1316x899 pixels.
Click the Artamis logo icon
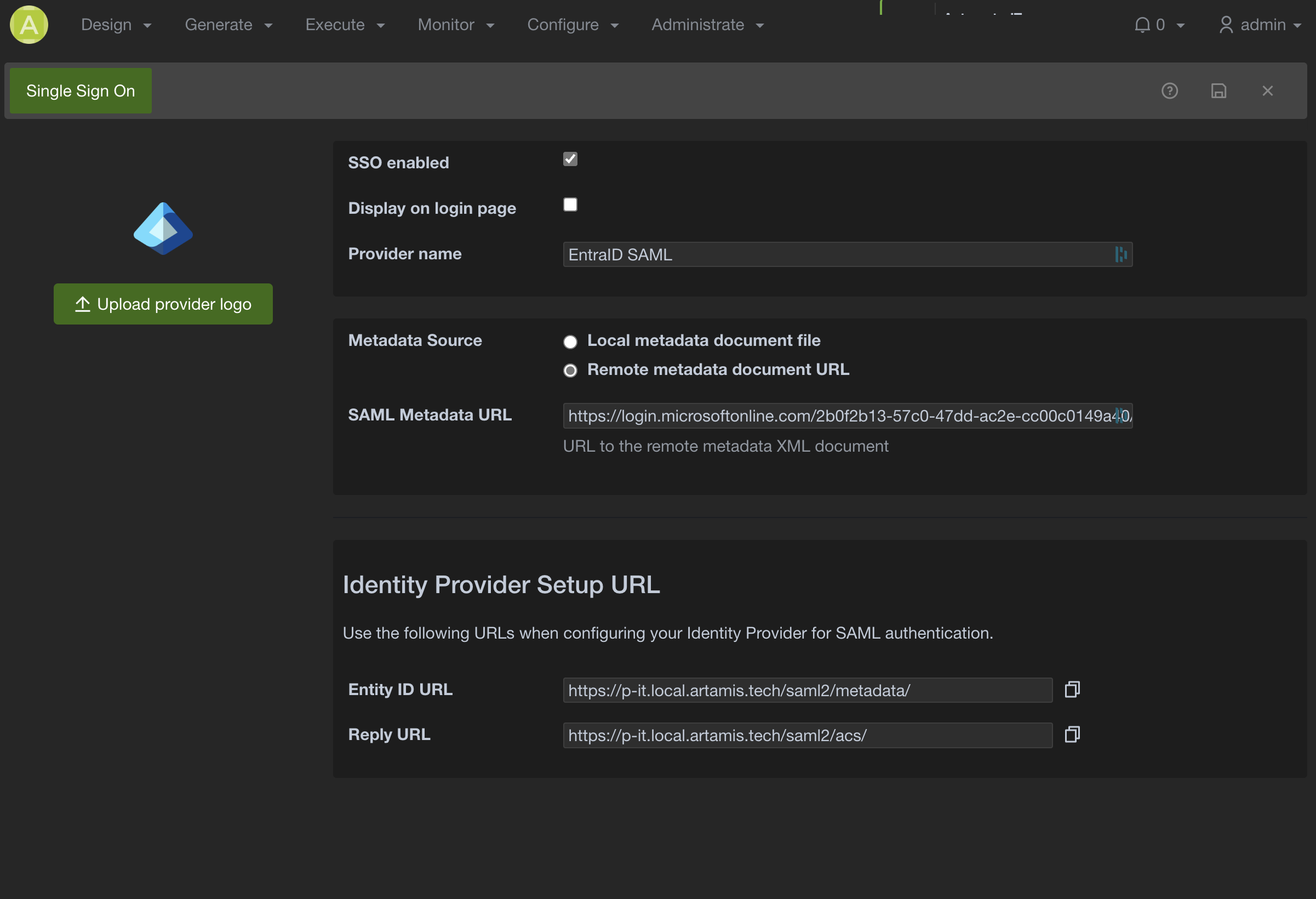pos(29,25)
